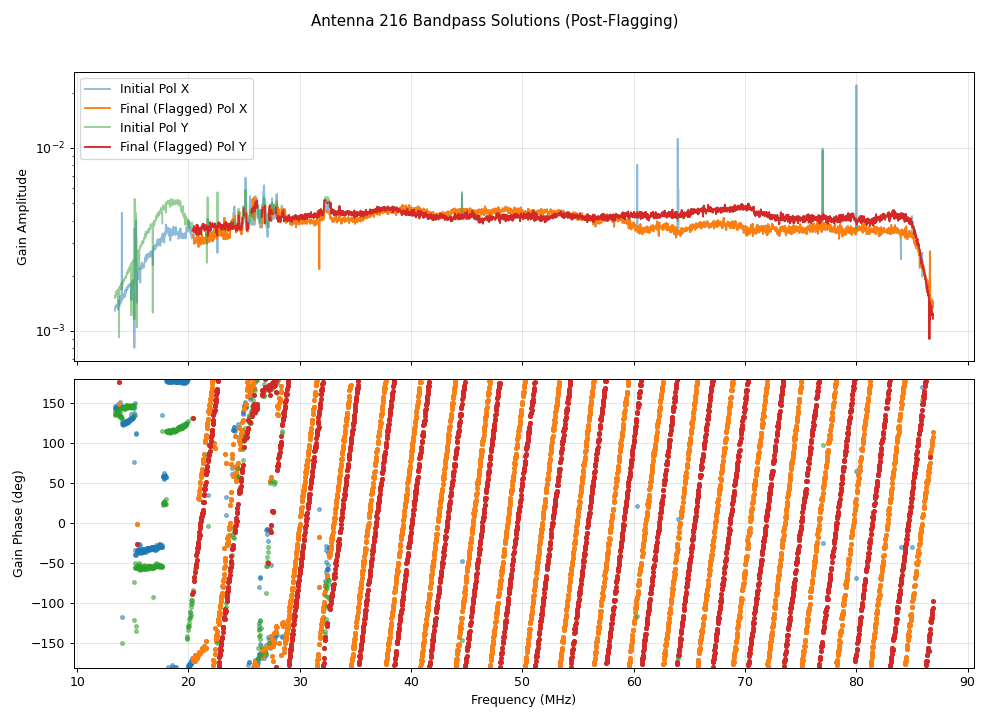The image size is (990, 720).
Task: Click the "Gain Phase (deg)" y-axis label
Action: pos(18,523)
